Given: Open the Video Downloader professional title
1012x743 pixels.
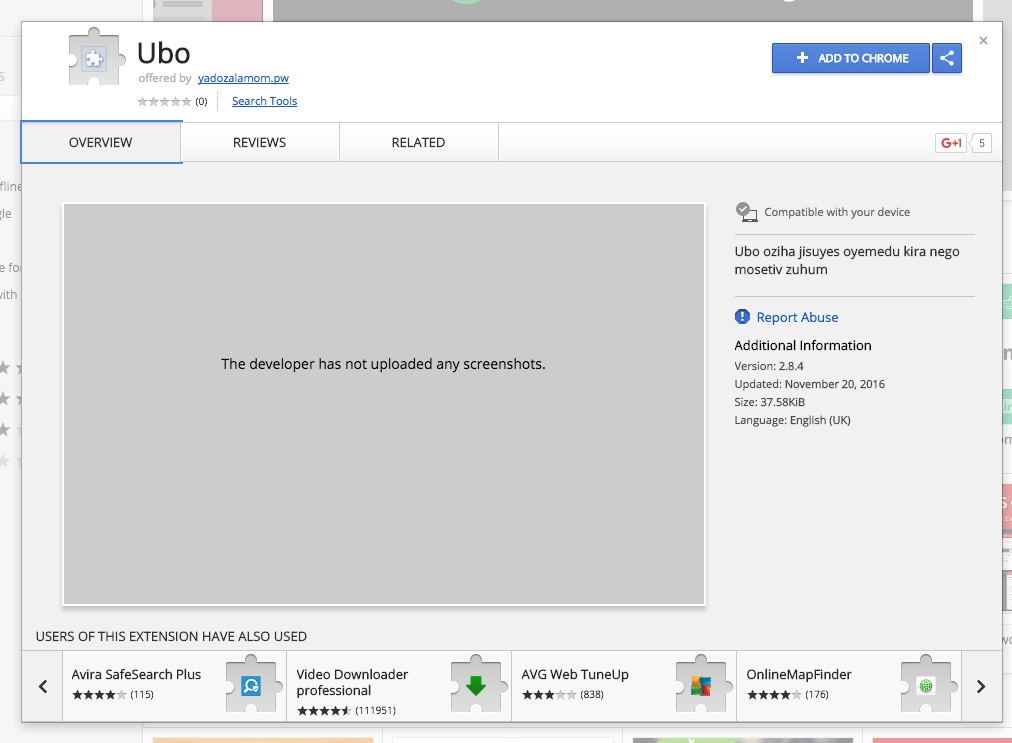Looking at the screenshot, I should pyautogui.click(x=352, y=682).
